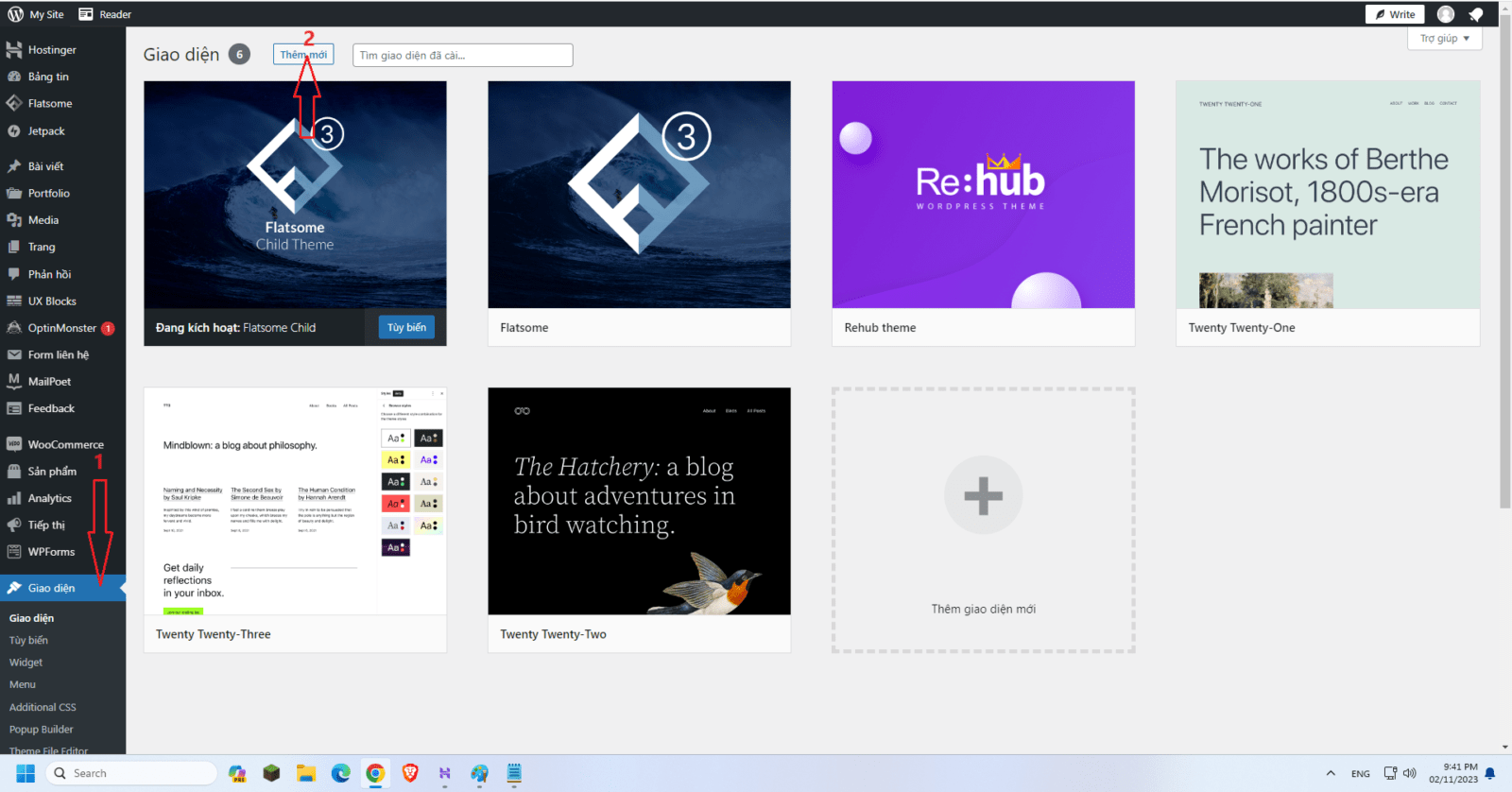Click the Analytics bar chart icon
The width and height of the screenshot is (1512, 792).
(14, 498)
